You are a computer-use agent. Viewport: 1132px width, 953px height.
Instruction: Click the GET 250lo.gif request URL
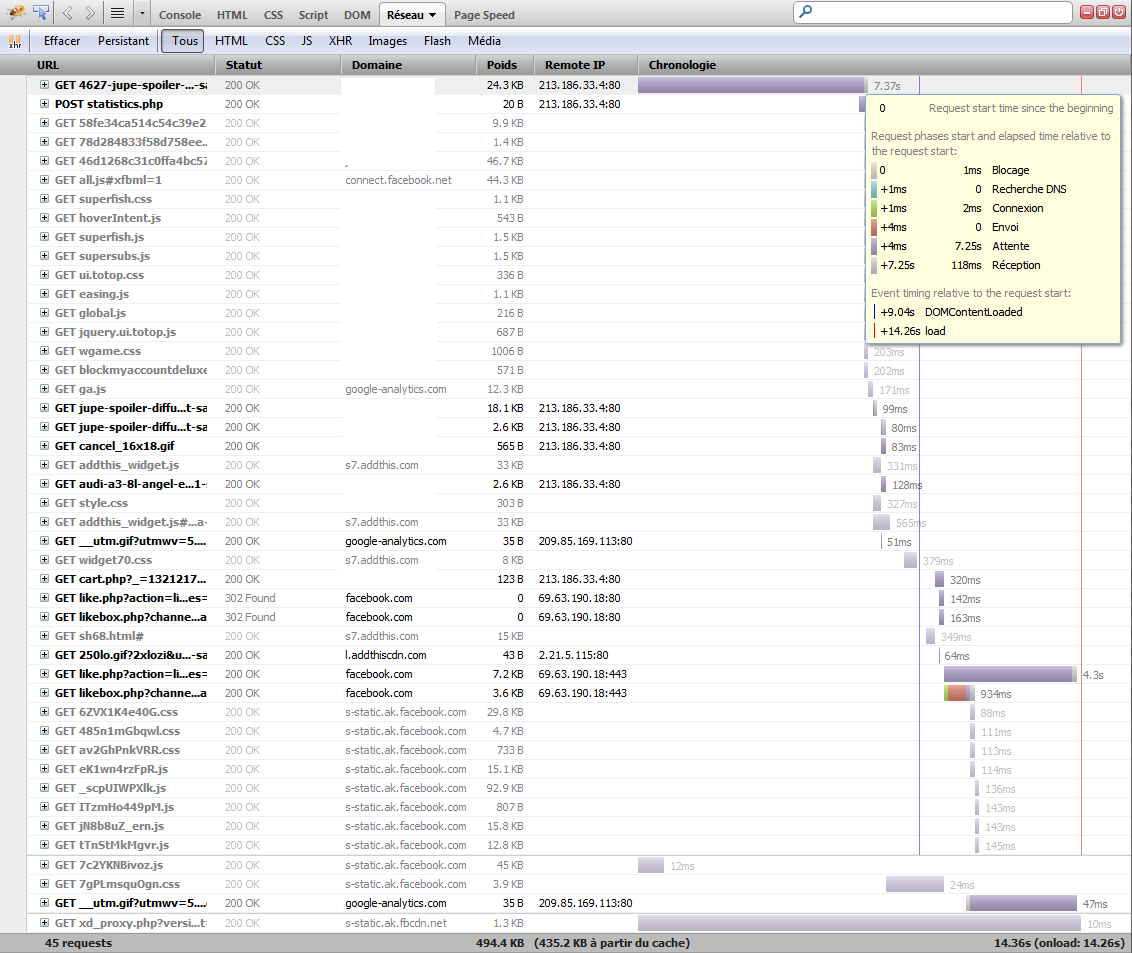point(131,655)
